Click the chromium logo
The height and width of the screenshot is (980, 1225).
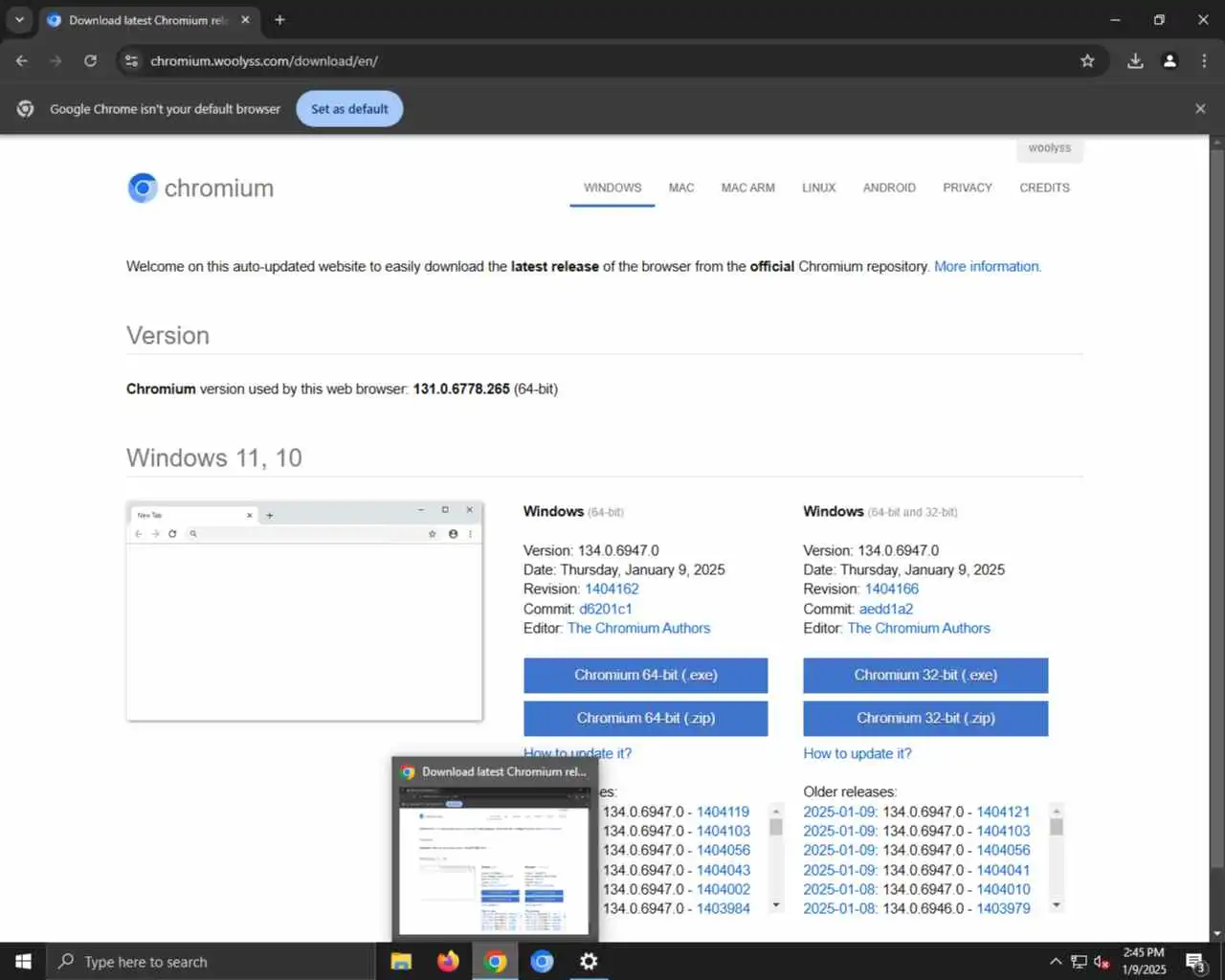point(201,188)
